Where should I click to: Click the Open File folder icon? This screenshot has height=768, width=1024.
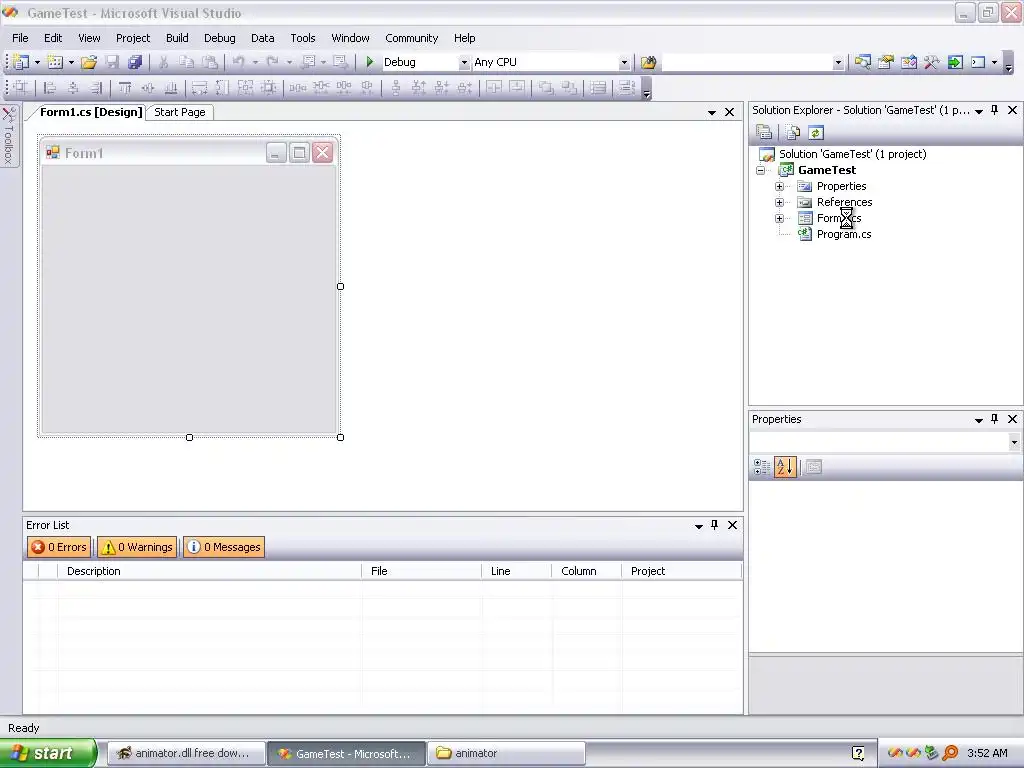pos(89,62)
